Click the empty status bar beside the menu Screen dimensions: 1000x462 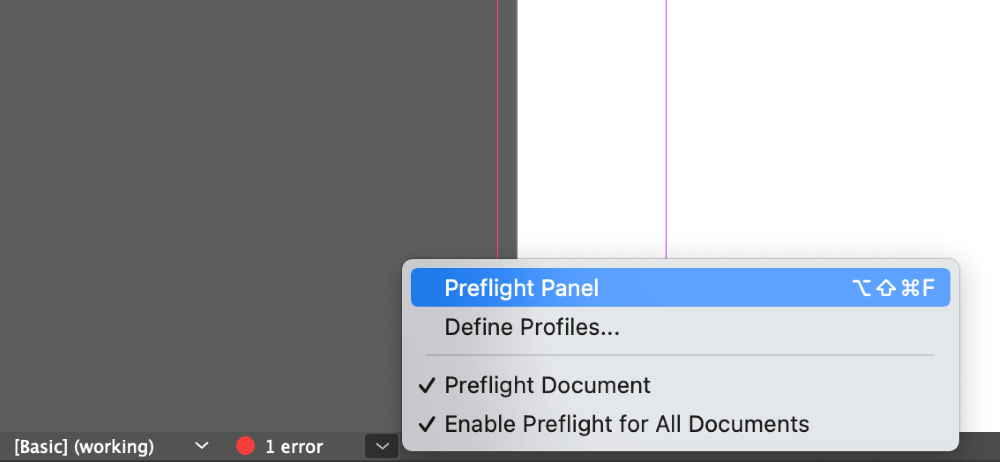979,447
